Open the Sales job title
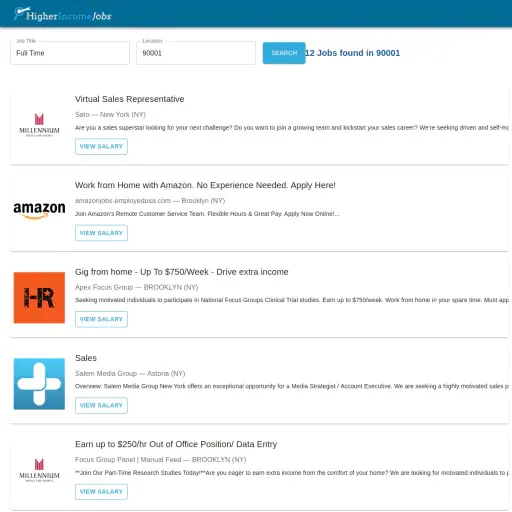 [x=86, y=358]
